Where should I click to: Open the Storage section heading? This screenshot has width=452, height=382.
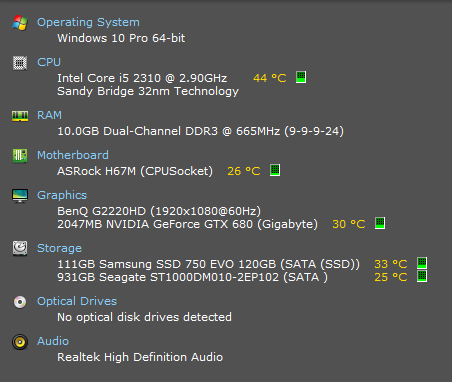tap(59, 248)
